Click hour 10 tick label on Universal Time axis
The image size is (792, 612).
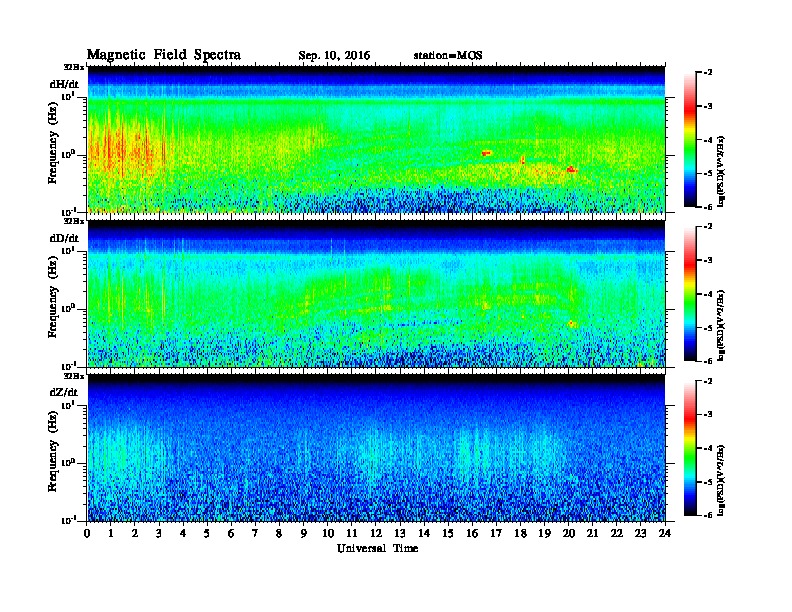click(328, 534)
